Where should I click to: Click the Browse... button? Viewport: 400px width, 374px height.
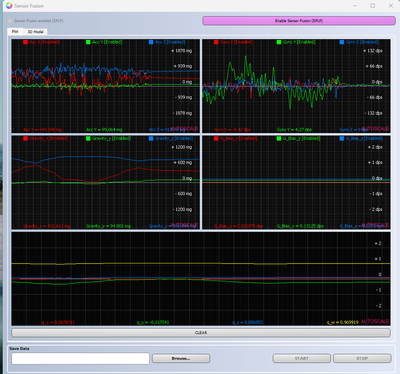[x=181, y=358]
